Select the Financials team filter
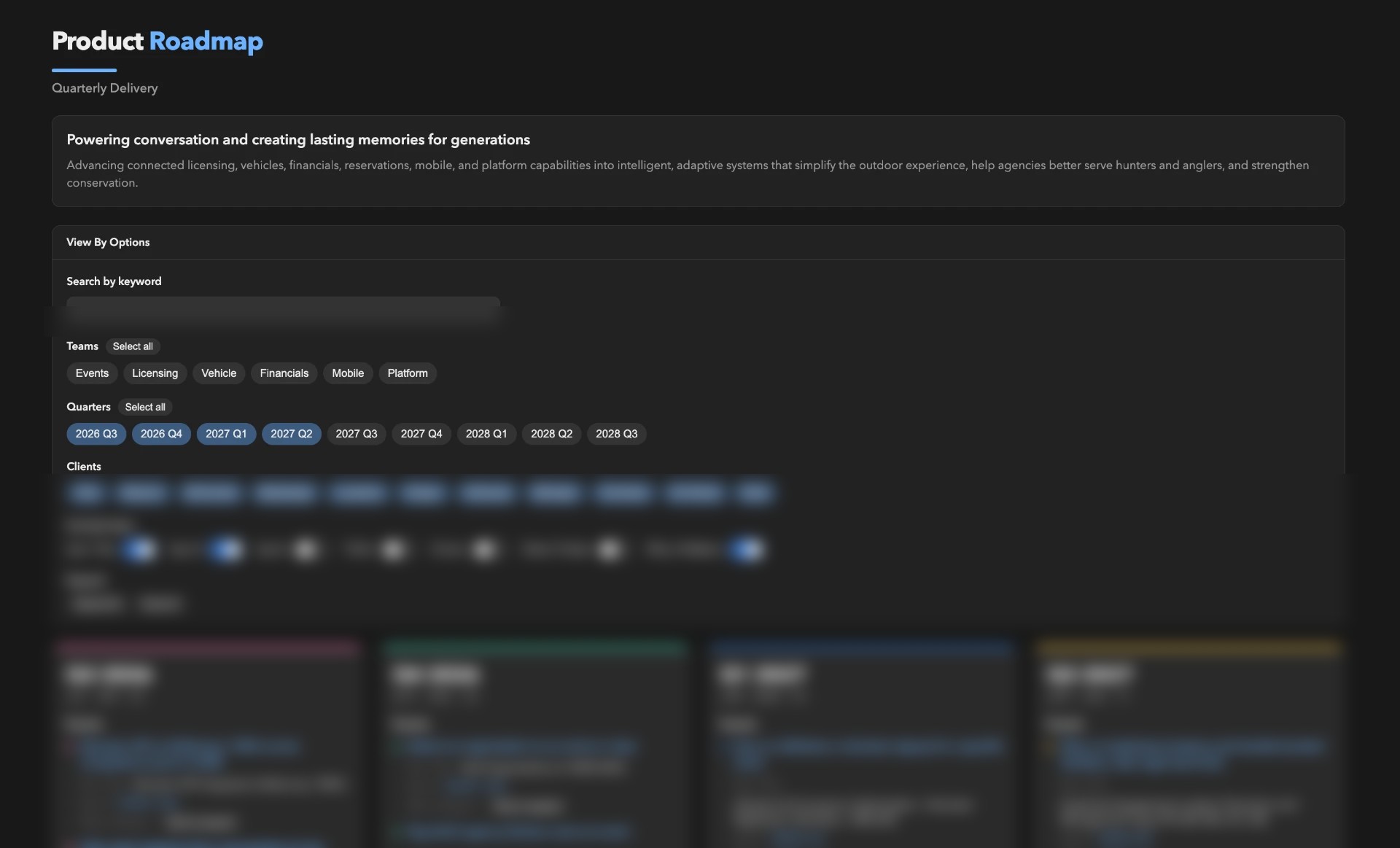Viewport: 1400px width, 848px height. pyautogui.click(x=284, y=373)
